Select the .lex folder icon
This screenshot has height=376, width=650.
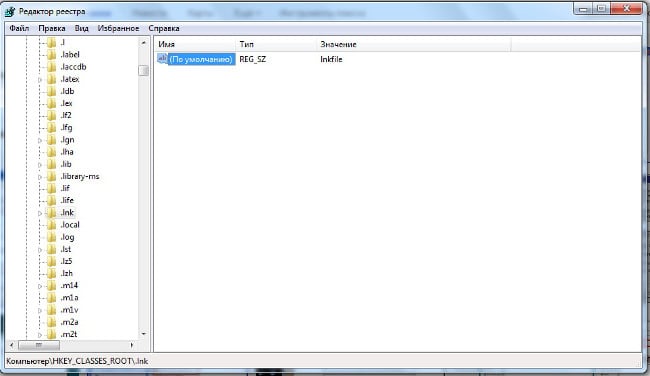51,103
